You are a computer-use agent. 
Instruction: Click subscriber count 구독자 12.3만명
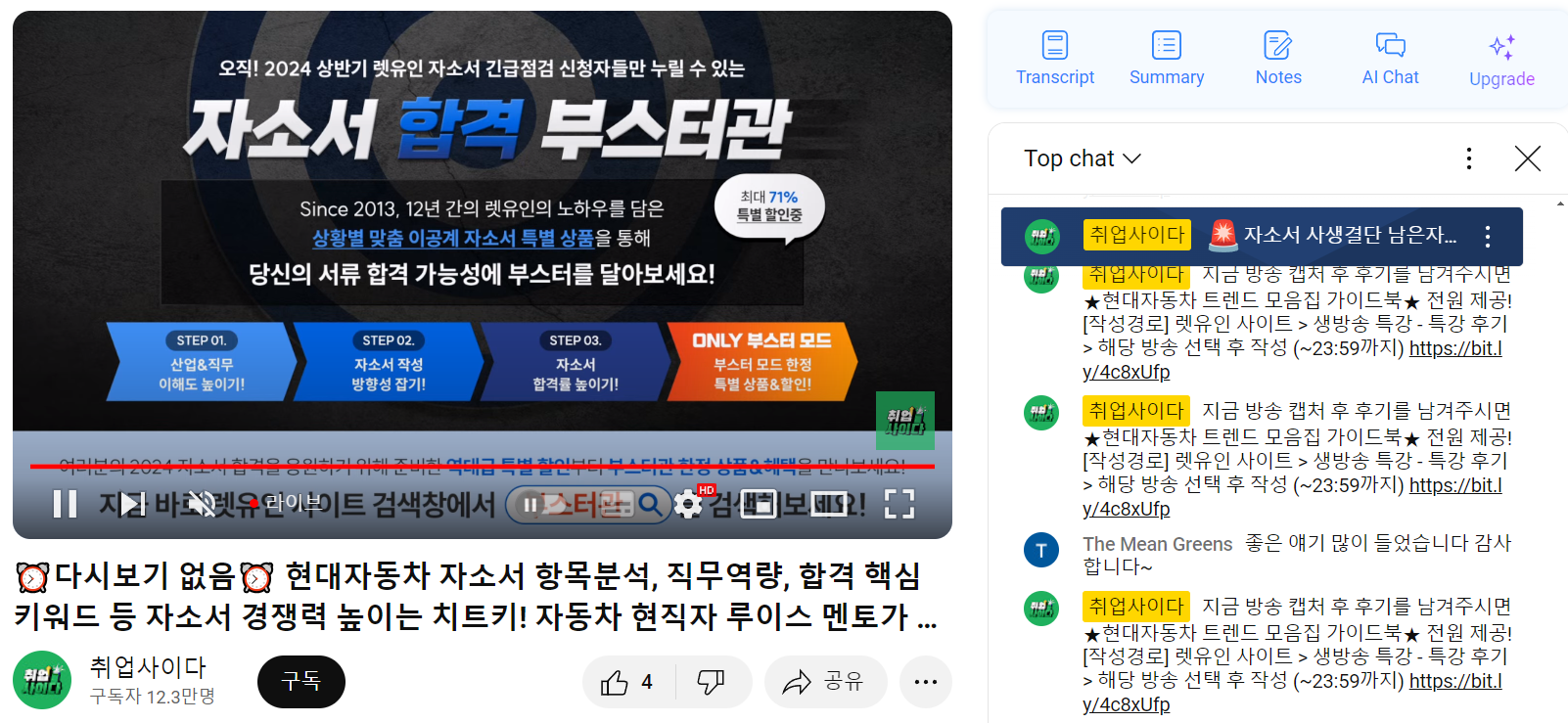(153, 697)
